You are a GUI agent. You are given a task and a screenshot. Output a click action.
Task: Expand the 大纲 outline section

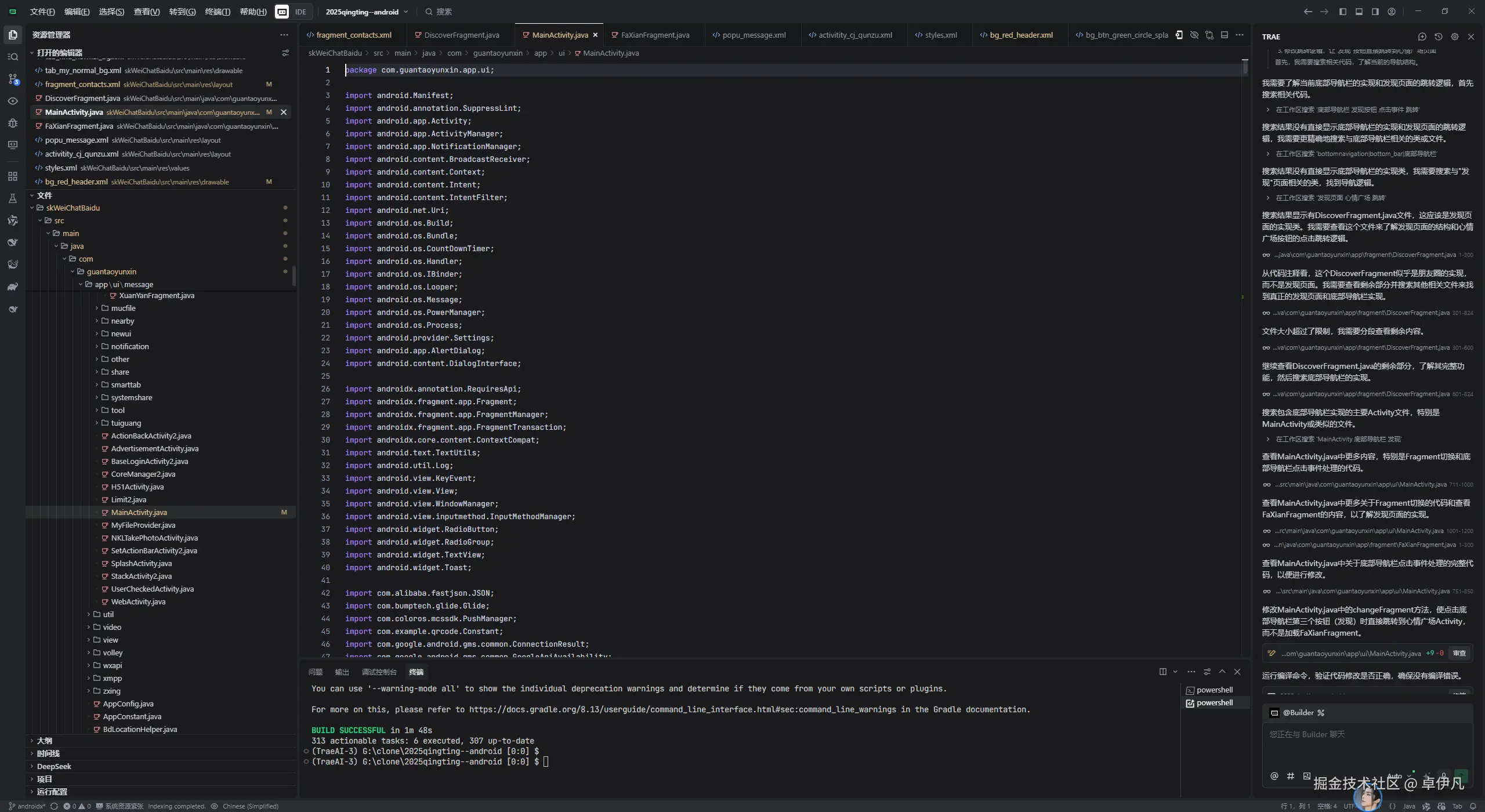[x=44, y=741]
